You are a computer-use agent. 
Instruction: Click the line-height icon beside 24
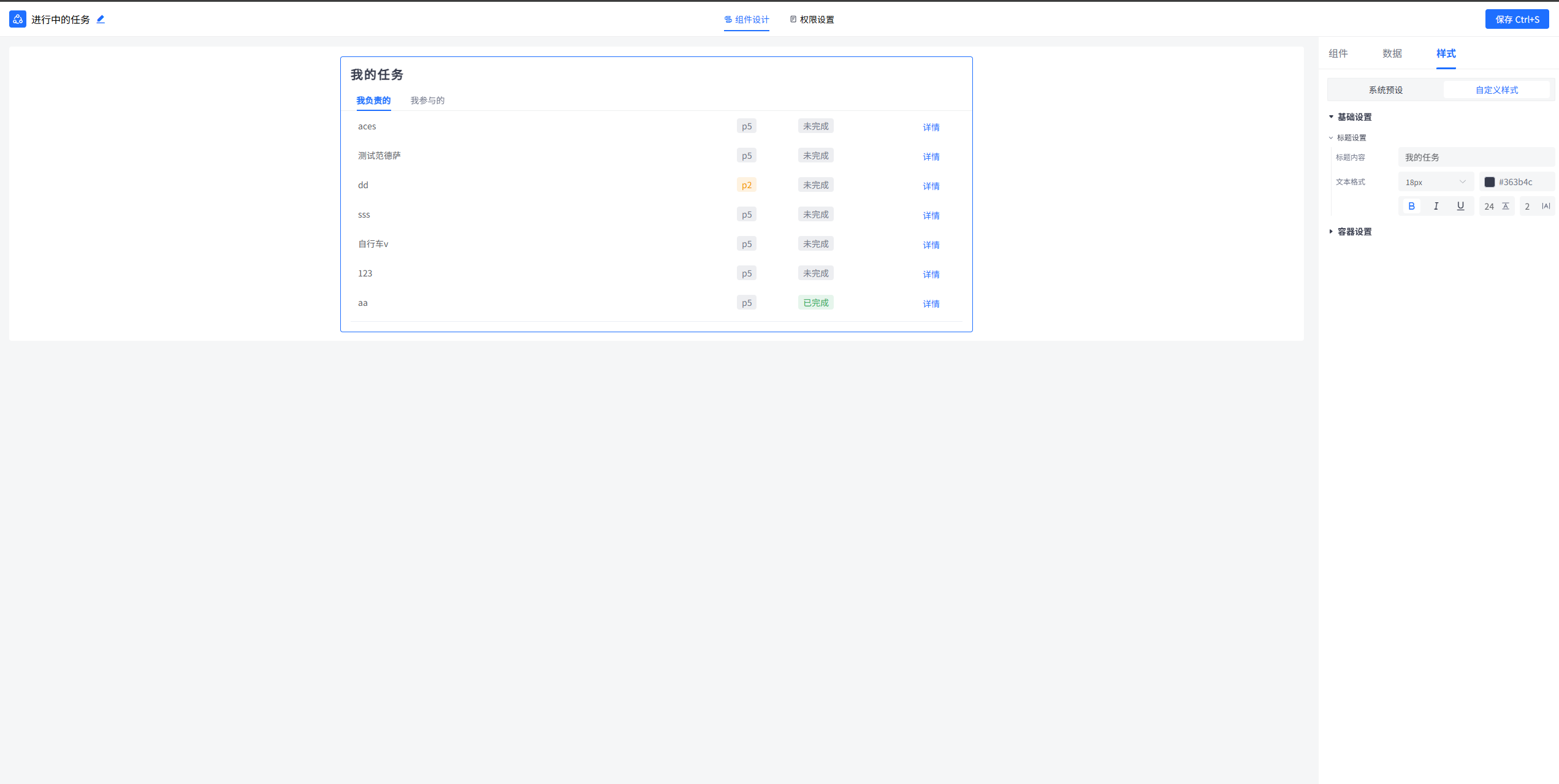[1506, 206]
